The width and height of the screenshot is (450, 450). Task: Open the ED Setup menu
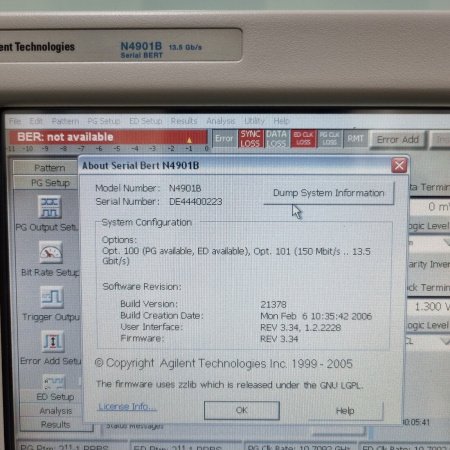click(x=146, y=121)
